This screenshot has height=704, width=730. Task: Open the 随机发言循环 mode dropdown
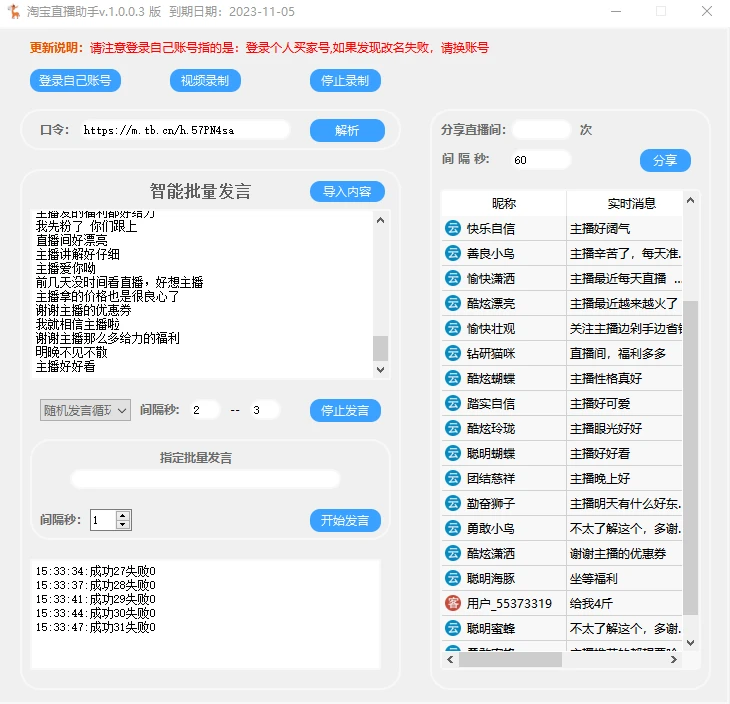coord(85,410)
